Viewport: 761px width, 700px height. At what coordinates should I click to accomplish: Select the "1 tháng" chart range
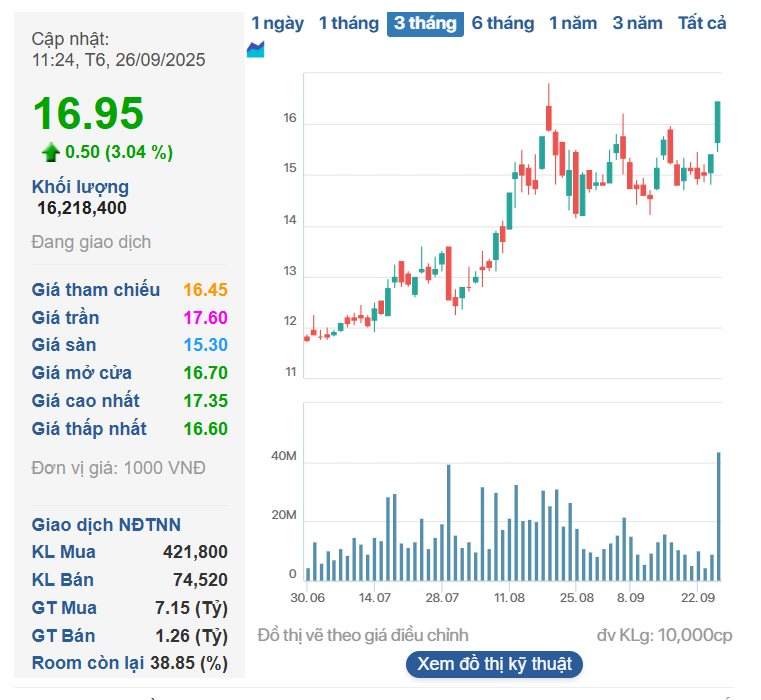[348, 23]
